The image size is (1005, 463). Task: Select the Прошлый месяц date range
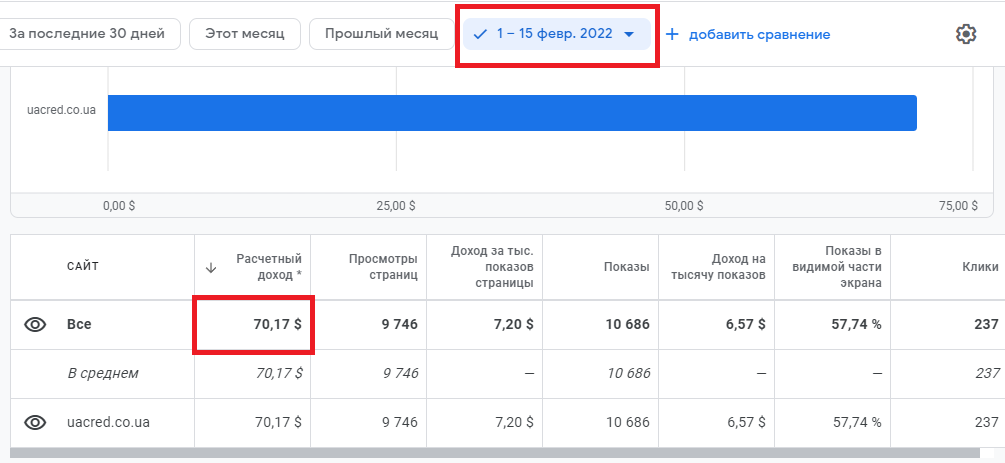tap(381, 34)
